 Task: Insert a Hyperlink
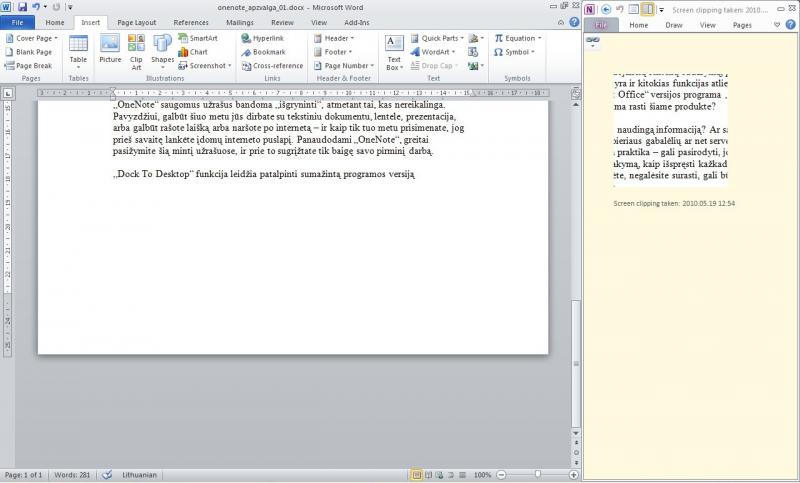point(262,38)
